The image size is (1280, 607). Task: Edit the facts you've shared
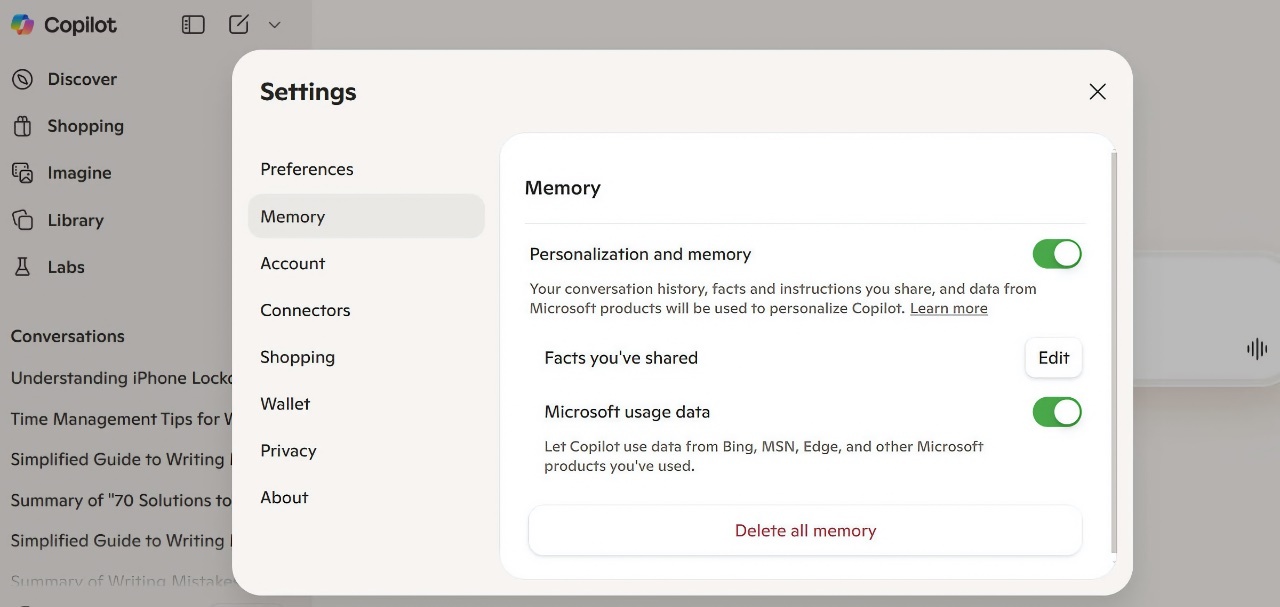pos(1053,357)
